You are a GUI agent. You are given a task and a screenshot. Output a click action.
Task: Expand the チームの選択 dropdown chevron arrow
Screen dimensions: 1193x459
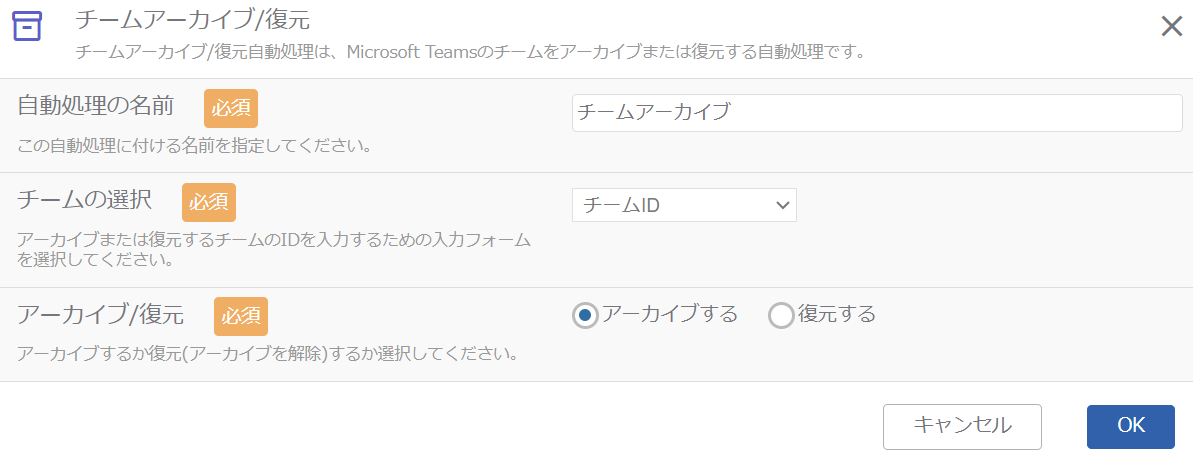[781, 205]
